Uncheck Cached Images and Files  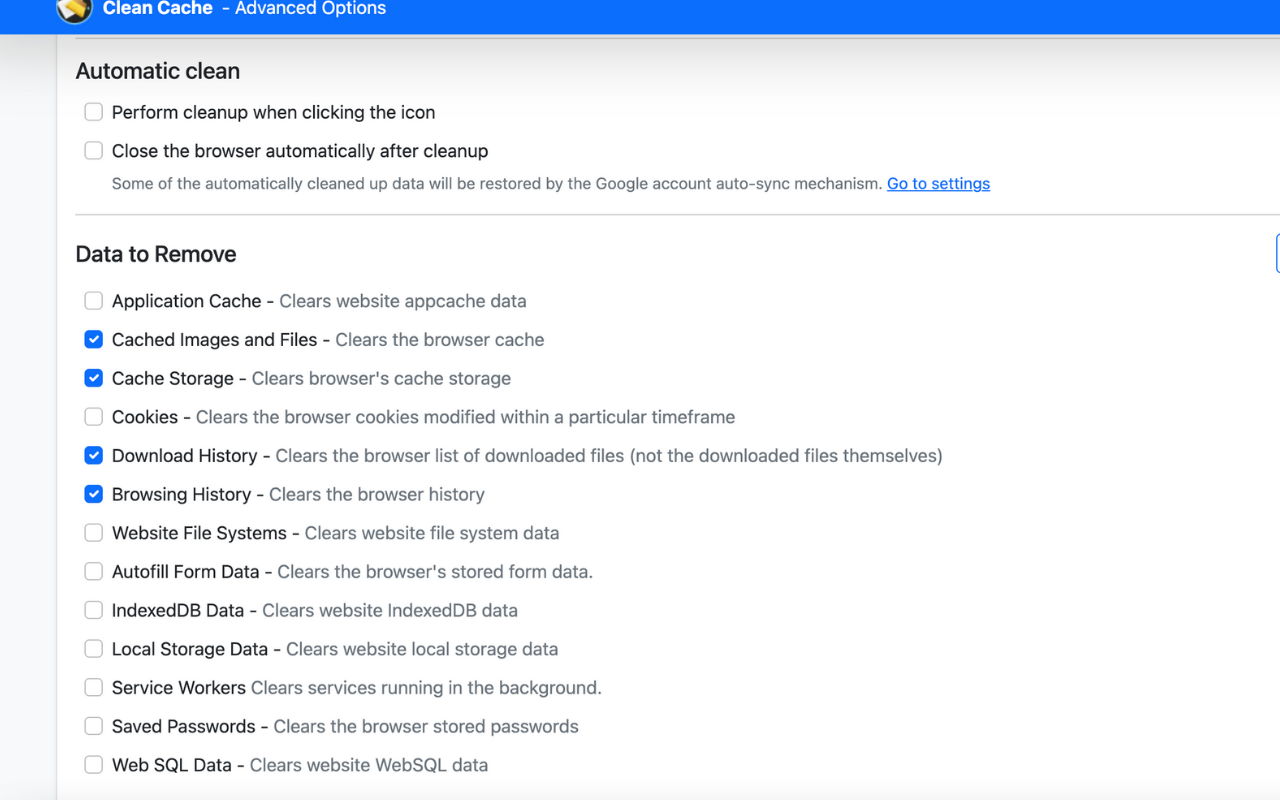point(94,340)
